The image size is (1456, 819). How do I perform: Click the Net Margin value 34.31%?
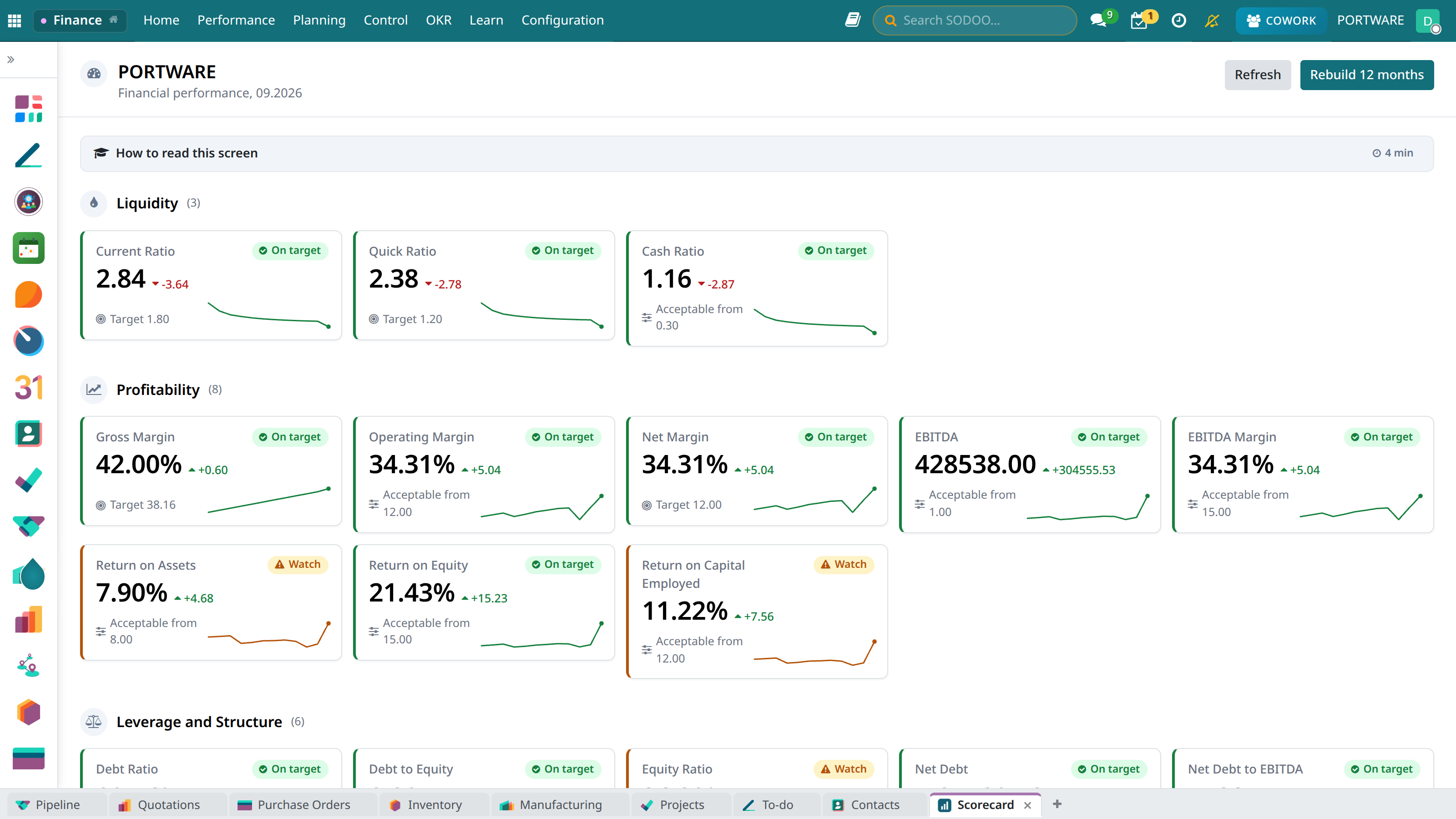pyautogui.click(x=684, y=465)
